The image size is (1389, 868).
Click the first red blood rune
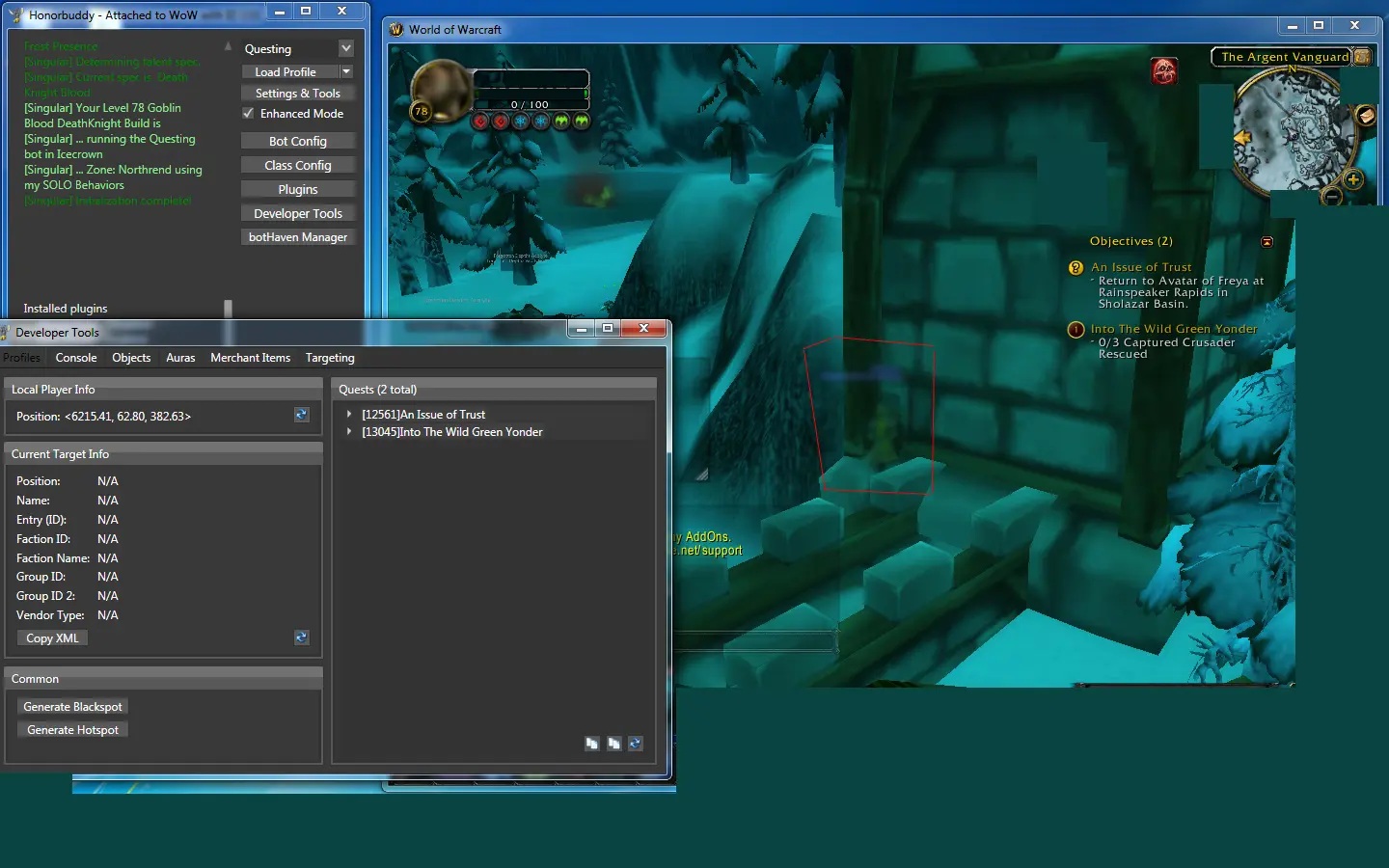pos(480,122)
